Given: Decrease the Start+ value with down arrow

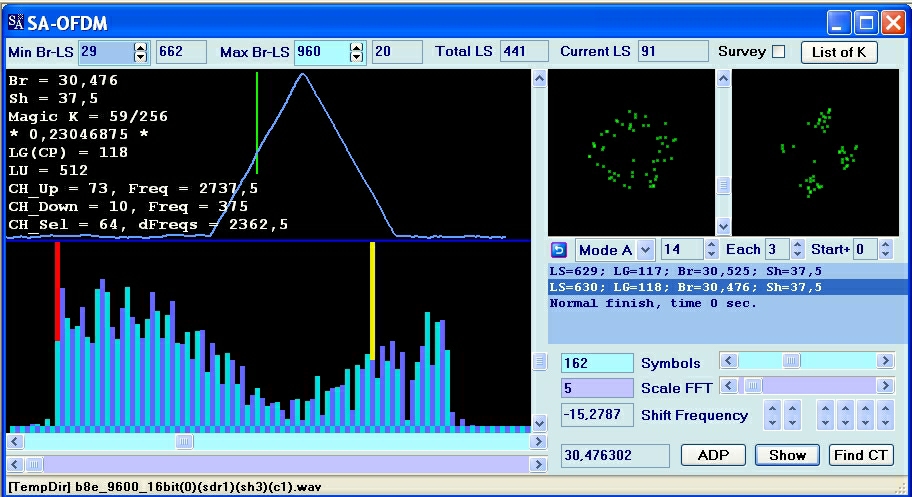Looking at the screenshot, I should pyautogui.click(x=885, y=255).
